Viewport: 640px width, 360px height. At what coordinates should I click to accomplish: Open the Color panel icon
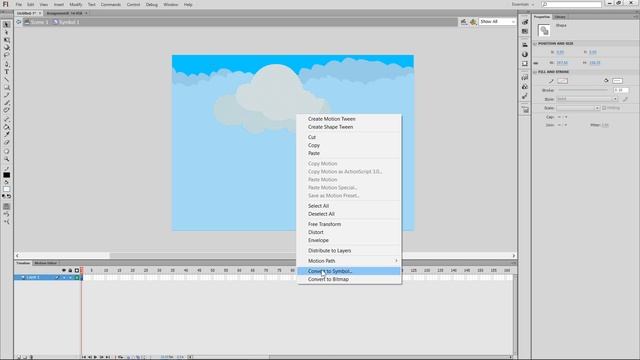pos(525,22)
